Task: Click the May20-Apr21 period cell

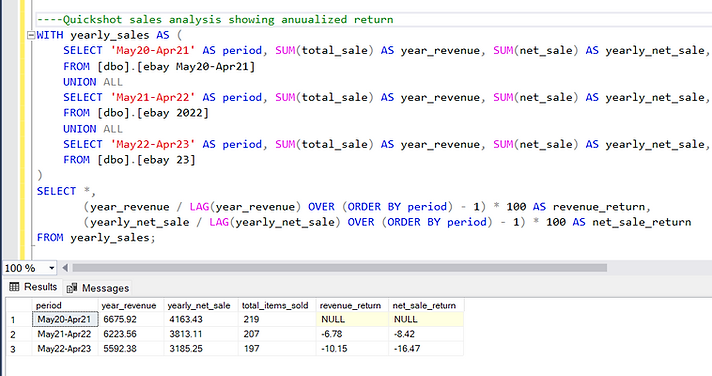Action: [65, 319]
